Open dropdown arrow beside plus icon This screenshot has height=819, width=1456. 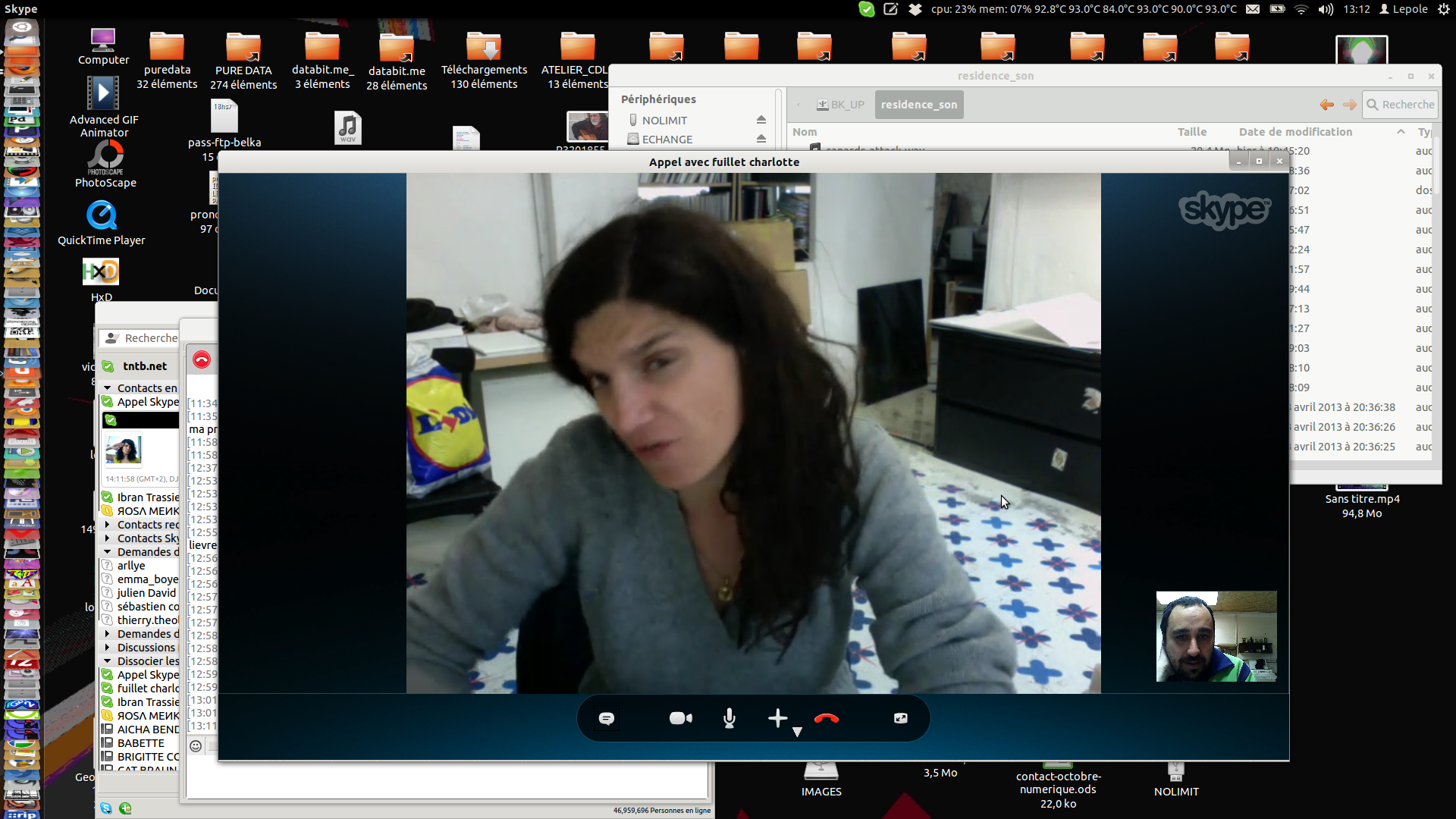(797, 732)
